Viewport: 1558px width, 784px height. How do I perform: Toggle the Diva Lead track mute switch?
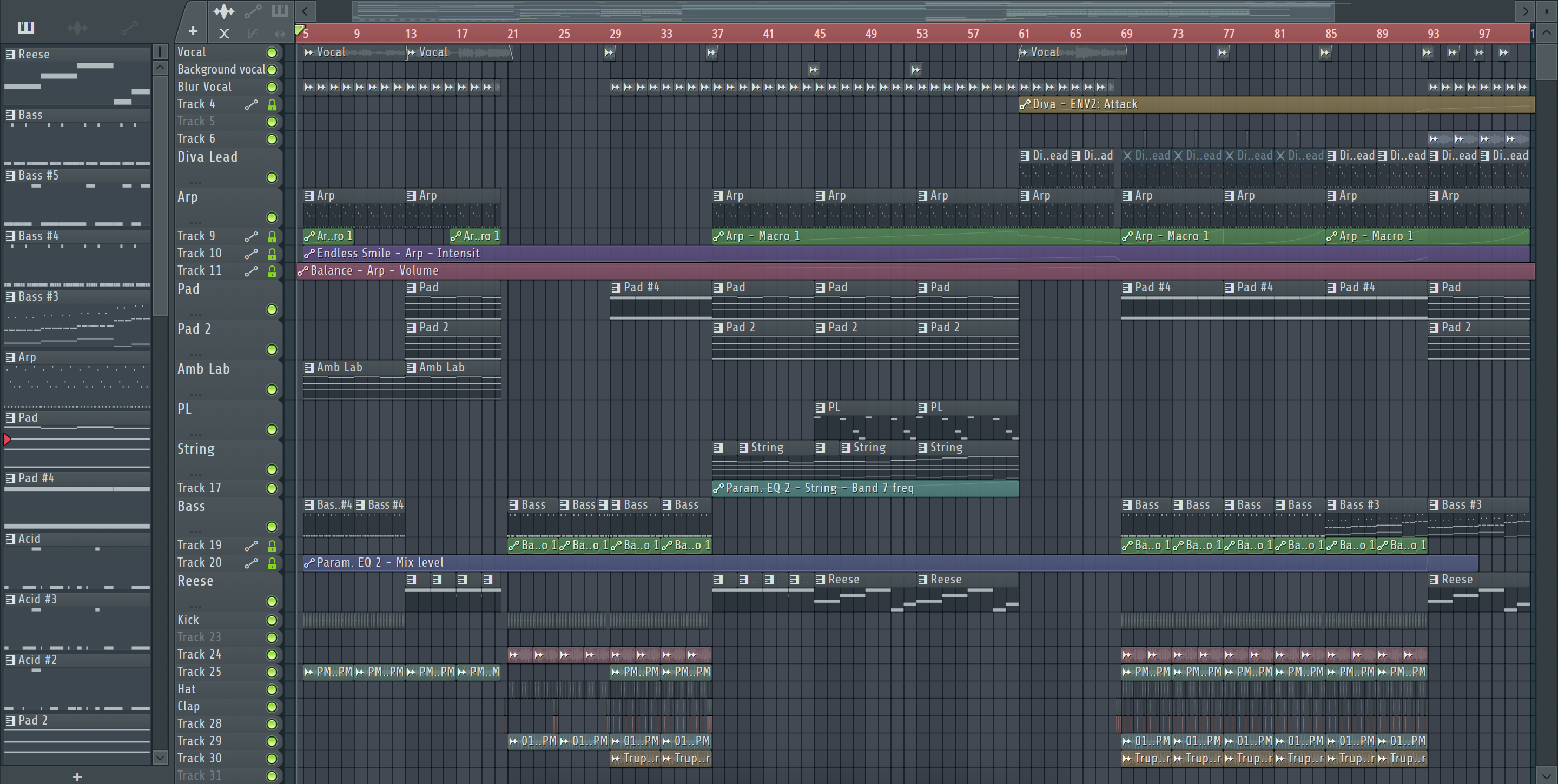pyautogui.click(x=272, y=178)
